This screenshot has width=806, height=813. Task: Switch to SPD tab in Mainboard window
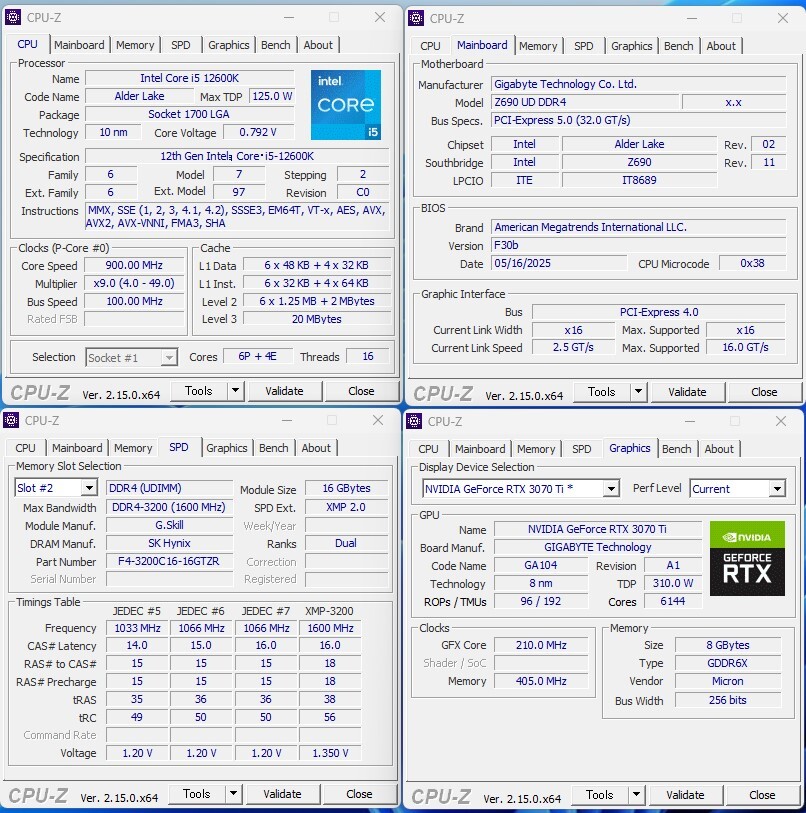click(x=583, y=46)
